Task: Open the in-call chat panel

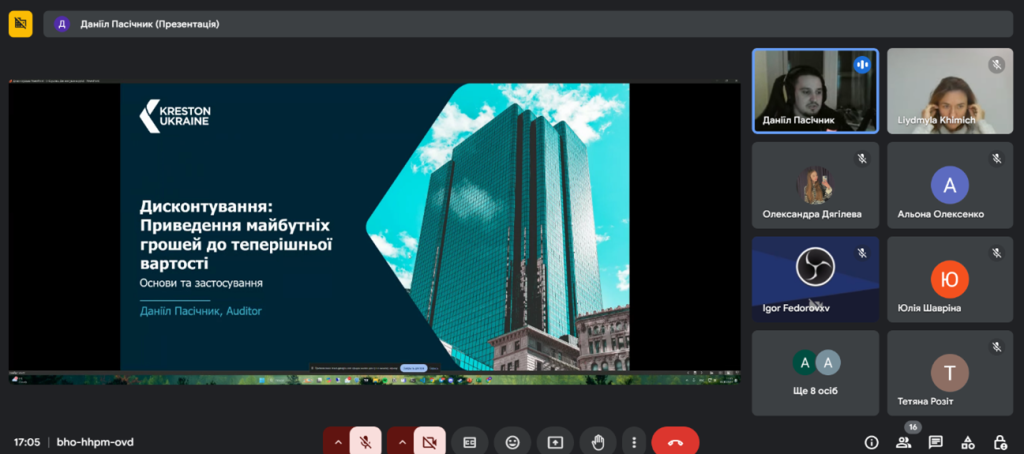Action: 935,442
